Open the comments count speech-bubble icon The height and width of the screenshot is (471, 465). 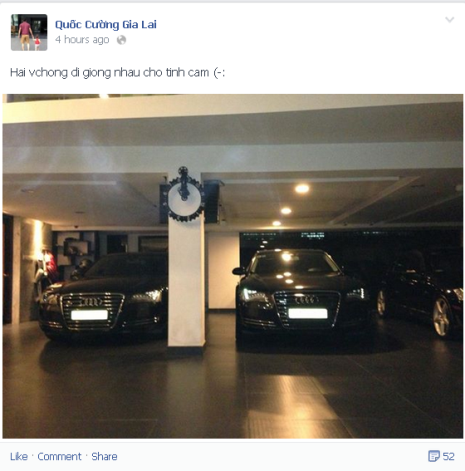(x=434, y=456)
